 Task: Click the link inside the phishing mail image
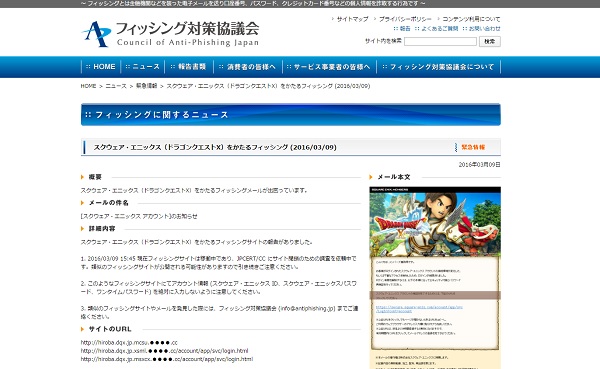419,309
